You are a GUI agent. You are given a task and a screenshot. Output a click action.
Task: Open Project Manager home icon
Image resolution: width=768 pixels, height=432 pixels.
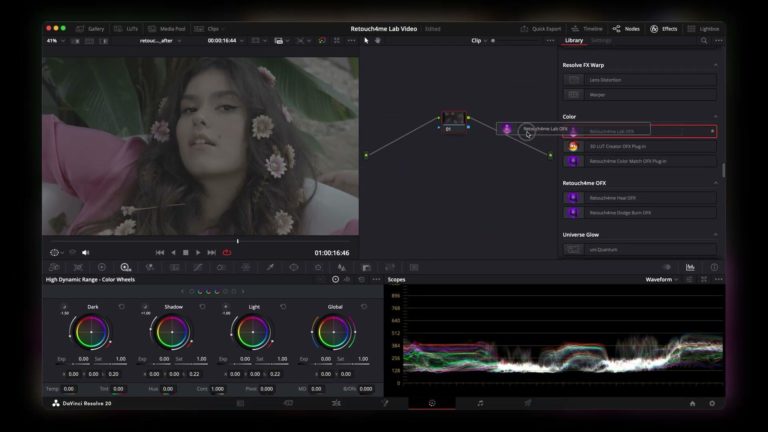(x=692, y=404)
